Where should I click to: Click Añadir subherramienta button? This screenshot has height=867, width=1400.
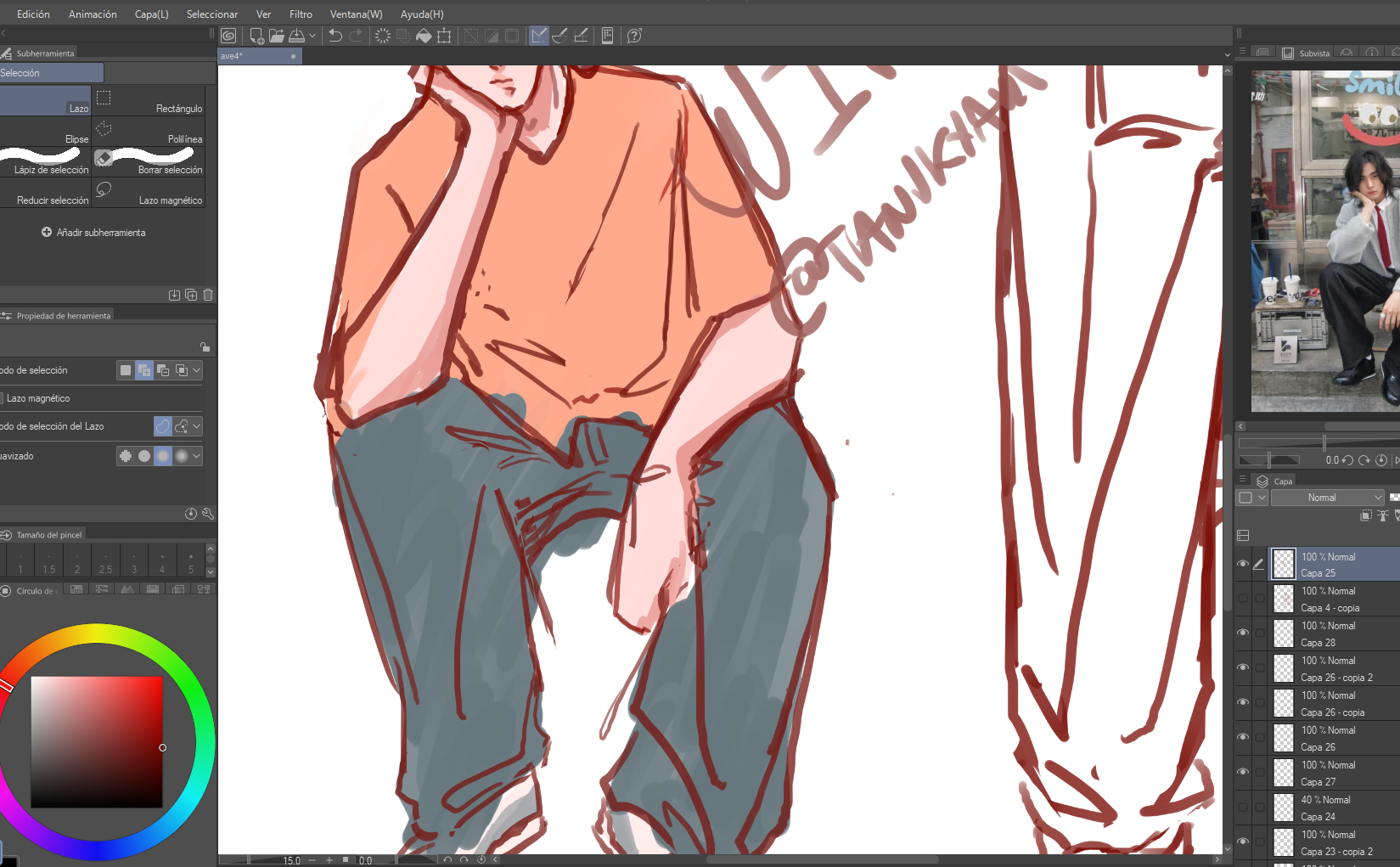[93, 233]
